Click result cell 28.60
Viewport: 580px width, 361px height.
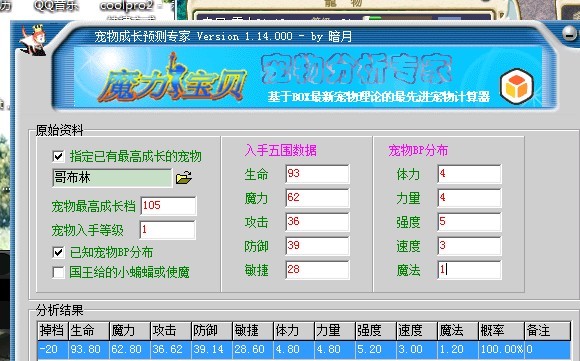point(253,349)
